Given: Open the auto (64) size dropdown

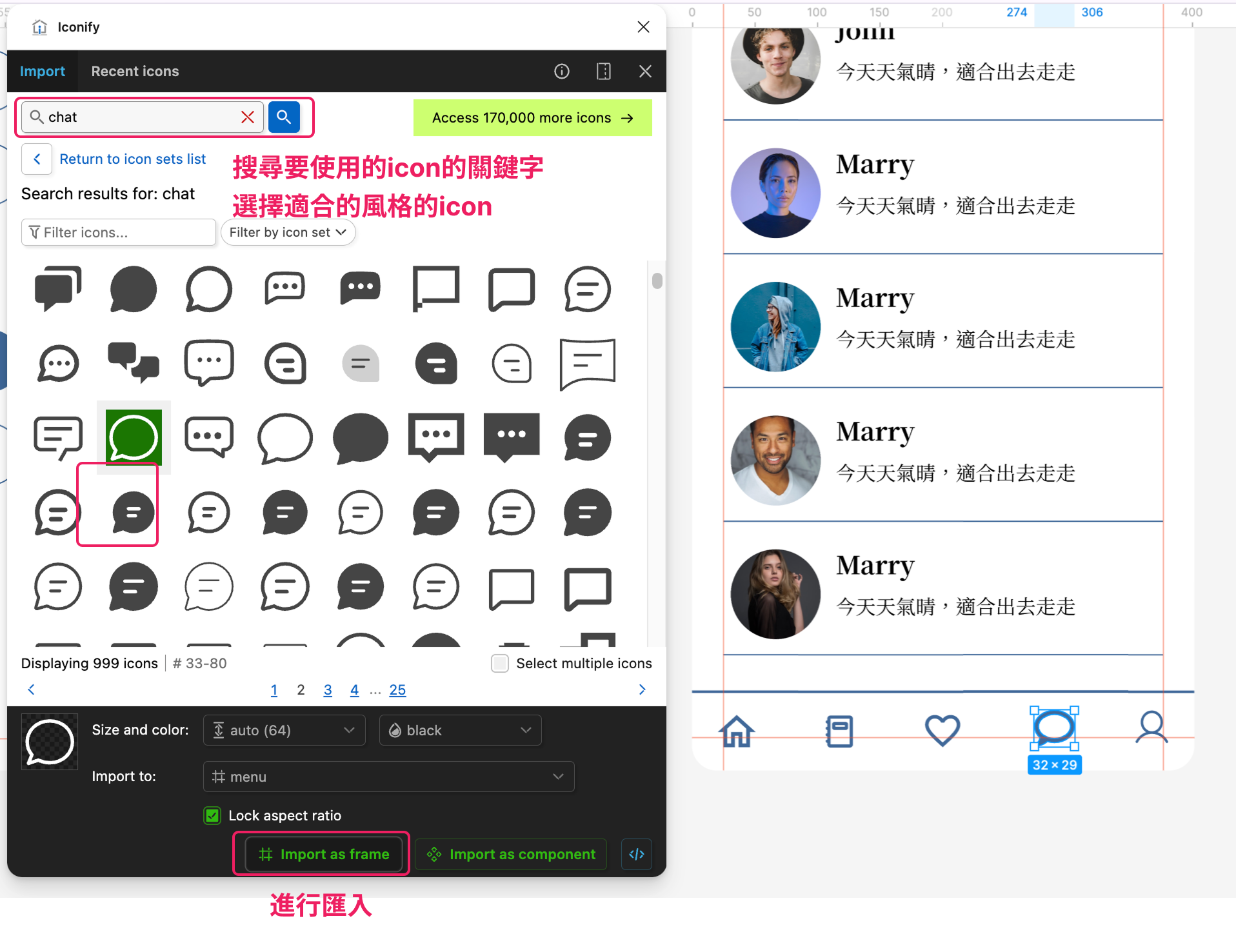Looking at the screenshot, I should (284, 730).
